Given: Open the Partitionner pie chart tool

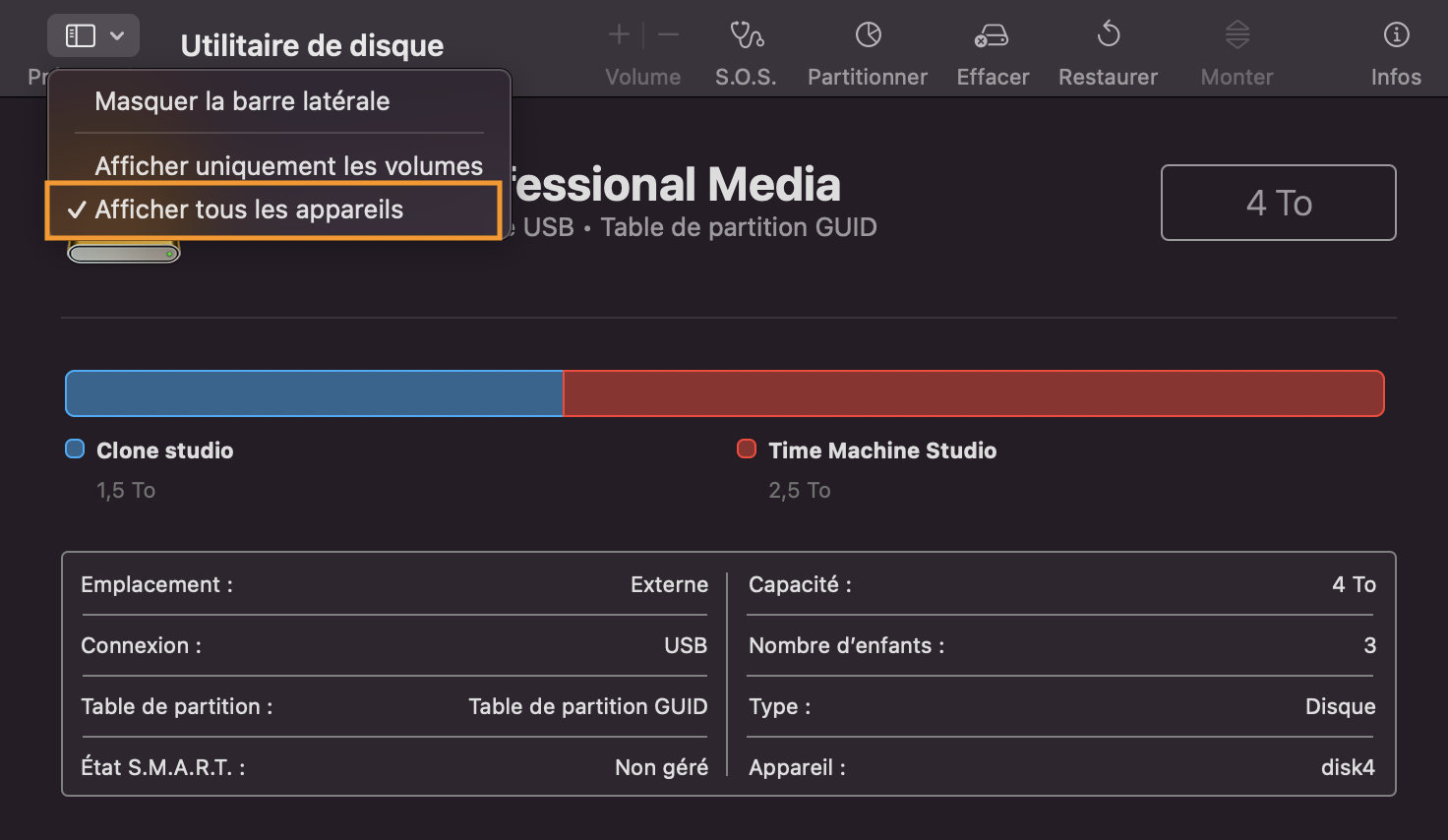Looking at the screenshot, I should tap(868, 36).
